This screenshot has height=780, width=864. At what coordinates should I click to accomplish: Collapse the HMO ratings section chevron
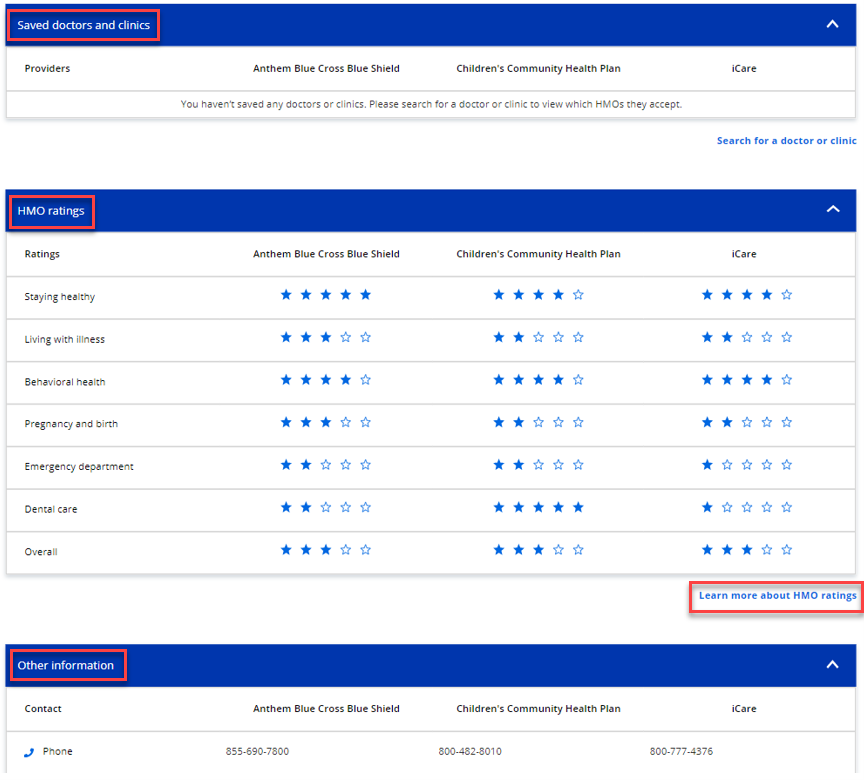[832, 210]
